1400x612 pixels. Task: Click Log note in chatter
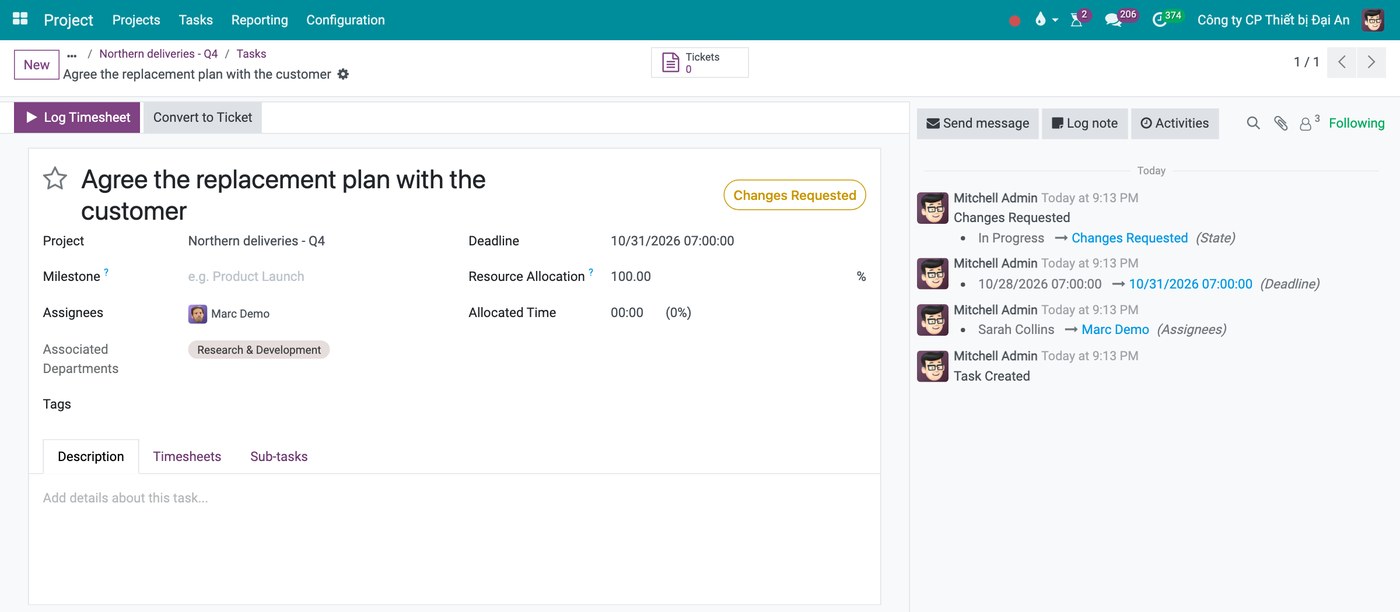pyautogui.click(x=1084, y=123)
